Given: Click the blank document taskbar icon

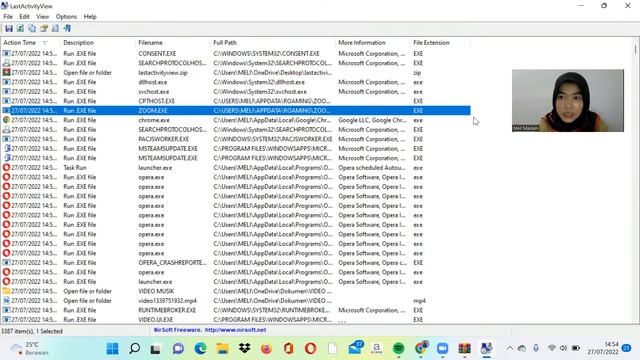Looking at the screenshot, I should [x=333, y=349].
